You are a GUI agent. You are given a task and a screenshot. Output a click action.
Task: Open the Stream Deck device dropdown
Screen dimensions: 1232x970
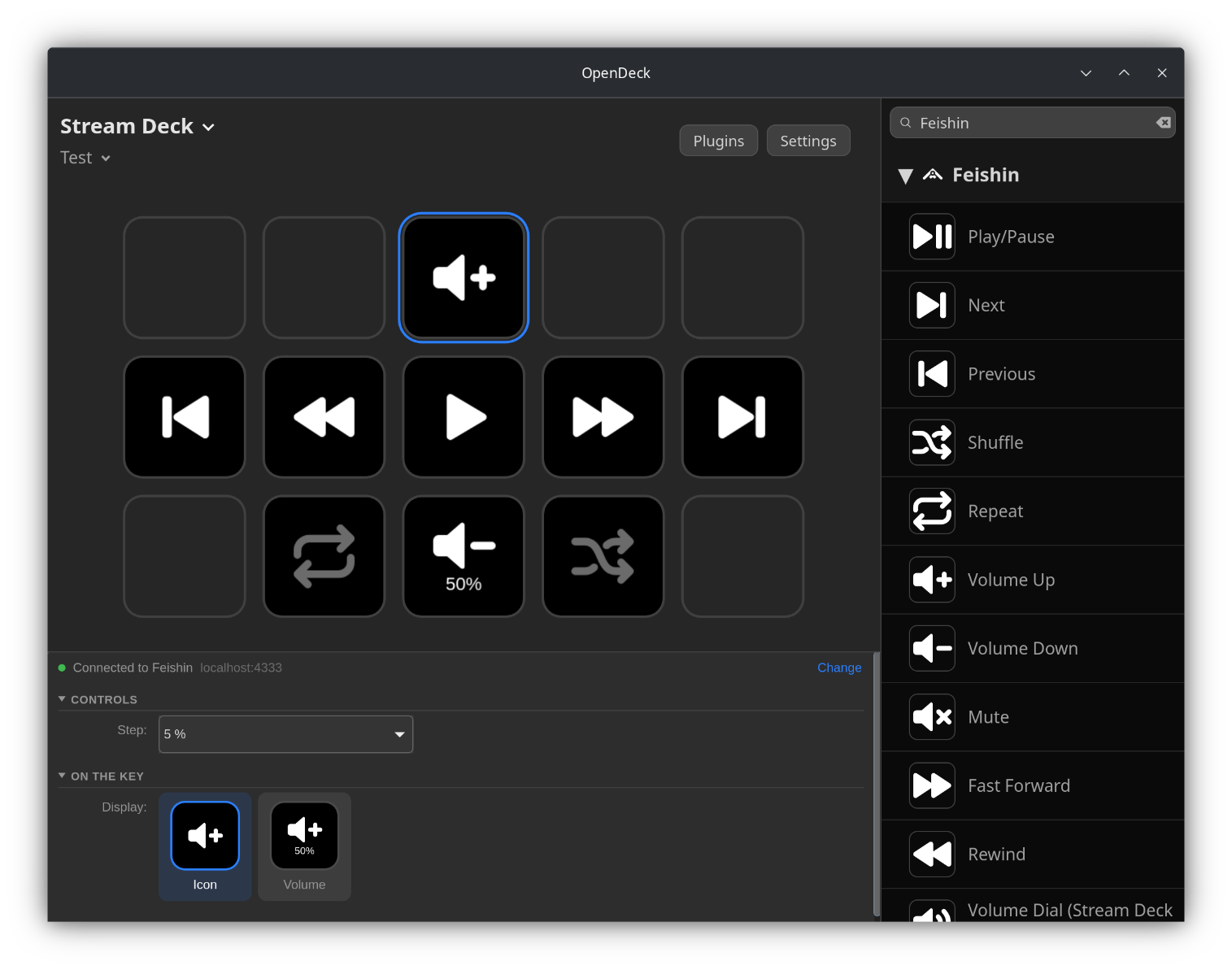click(137, 126)
